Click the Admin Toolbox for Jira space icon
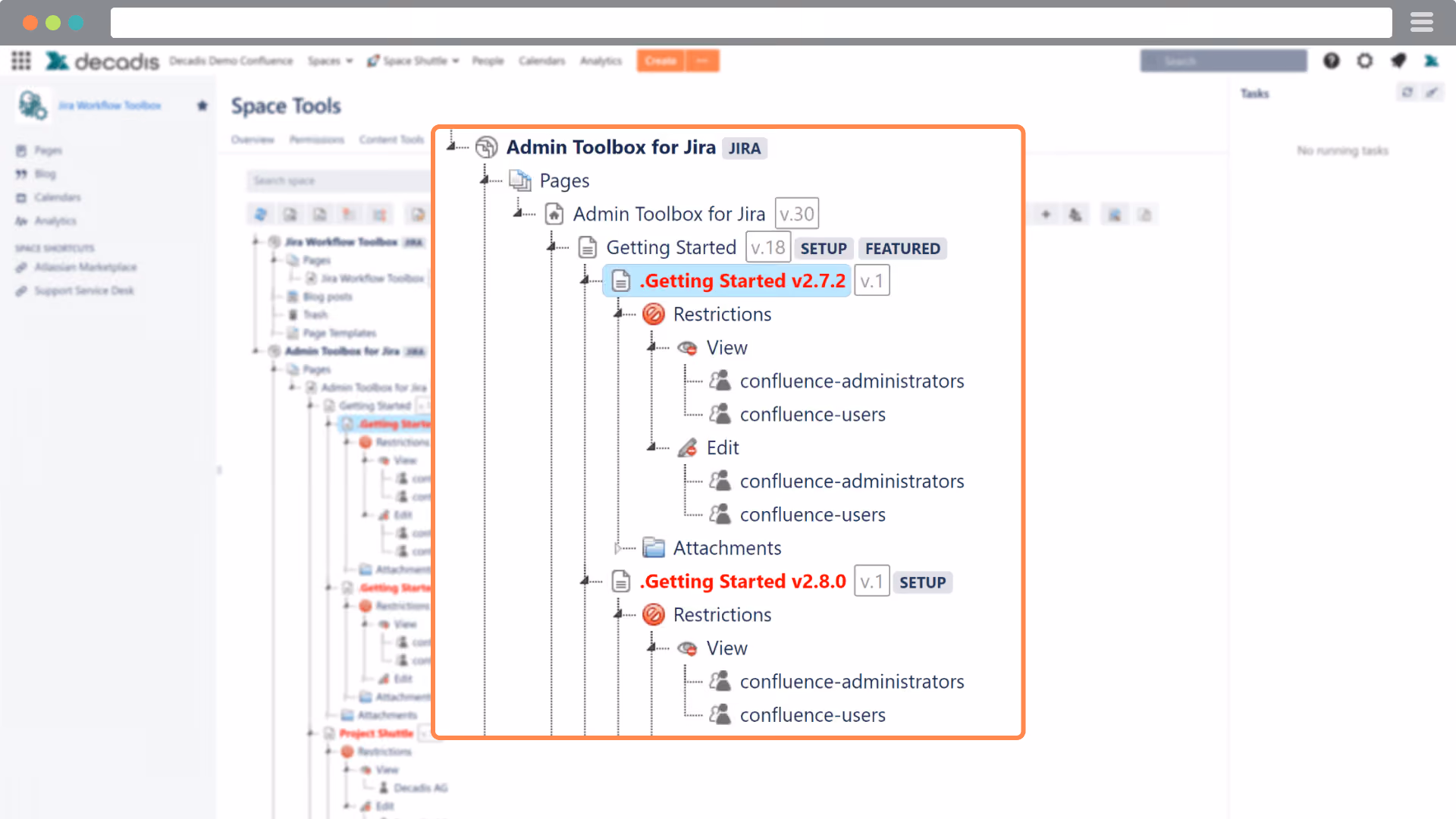 486,147
